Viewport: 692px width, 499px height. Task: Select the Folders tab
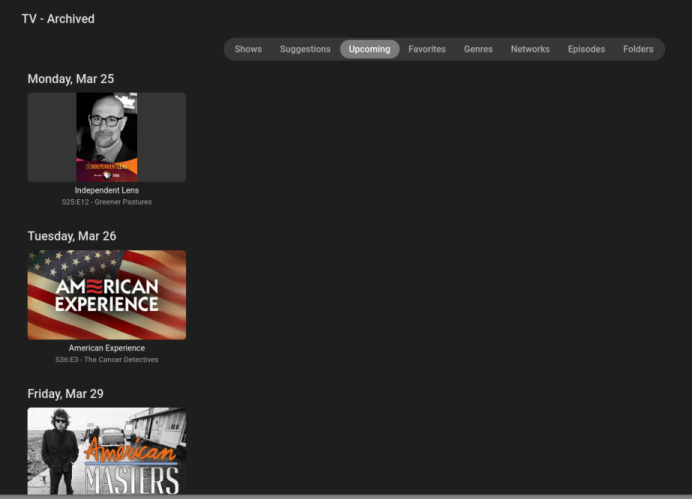pos(638,49)
